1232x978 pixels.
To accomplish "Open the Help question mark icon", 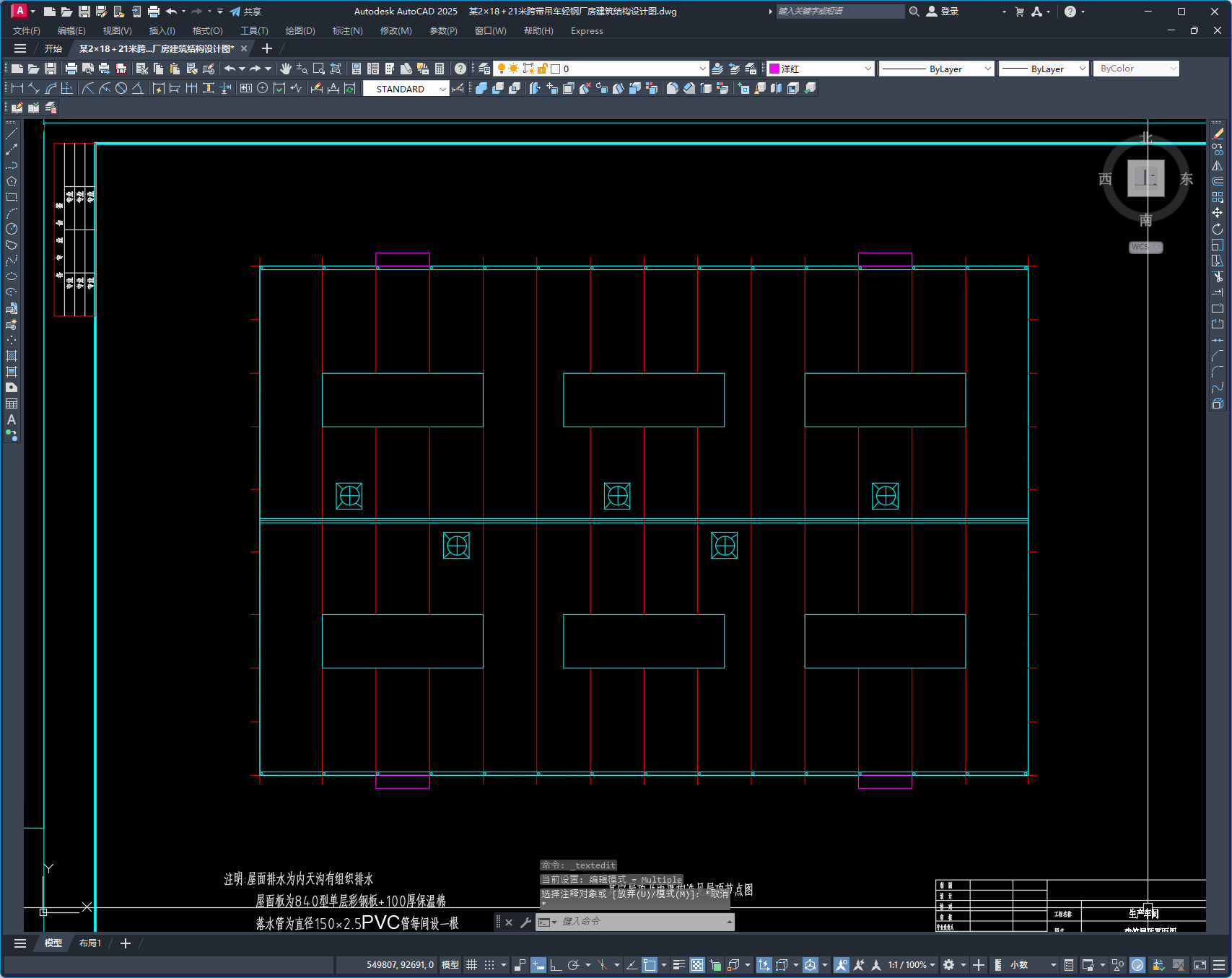I will (x=460, y=69).
